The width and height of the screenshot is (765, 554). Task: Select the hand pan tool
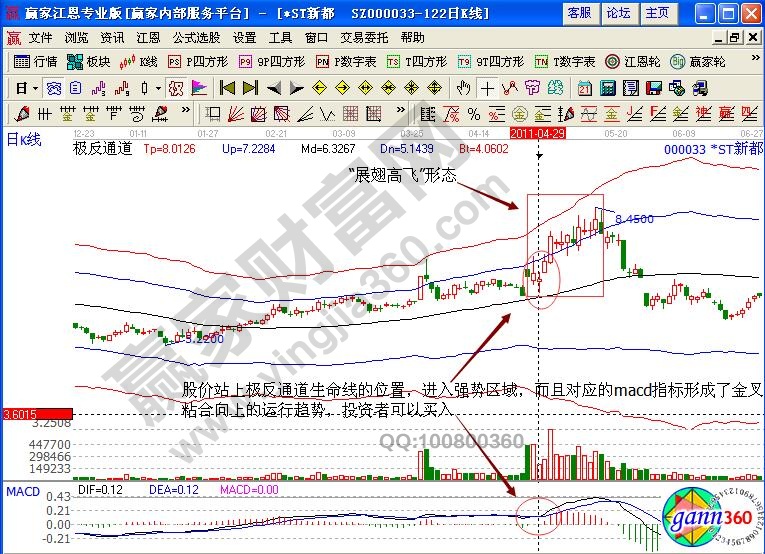point(464,87)
